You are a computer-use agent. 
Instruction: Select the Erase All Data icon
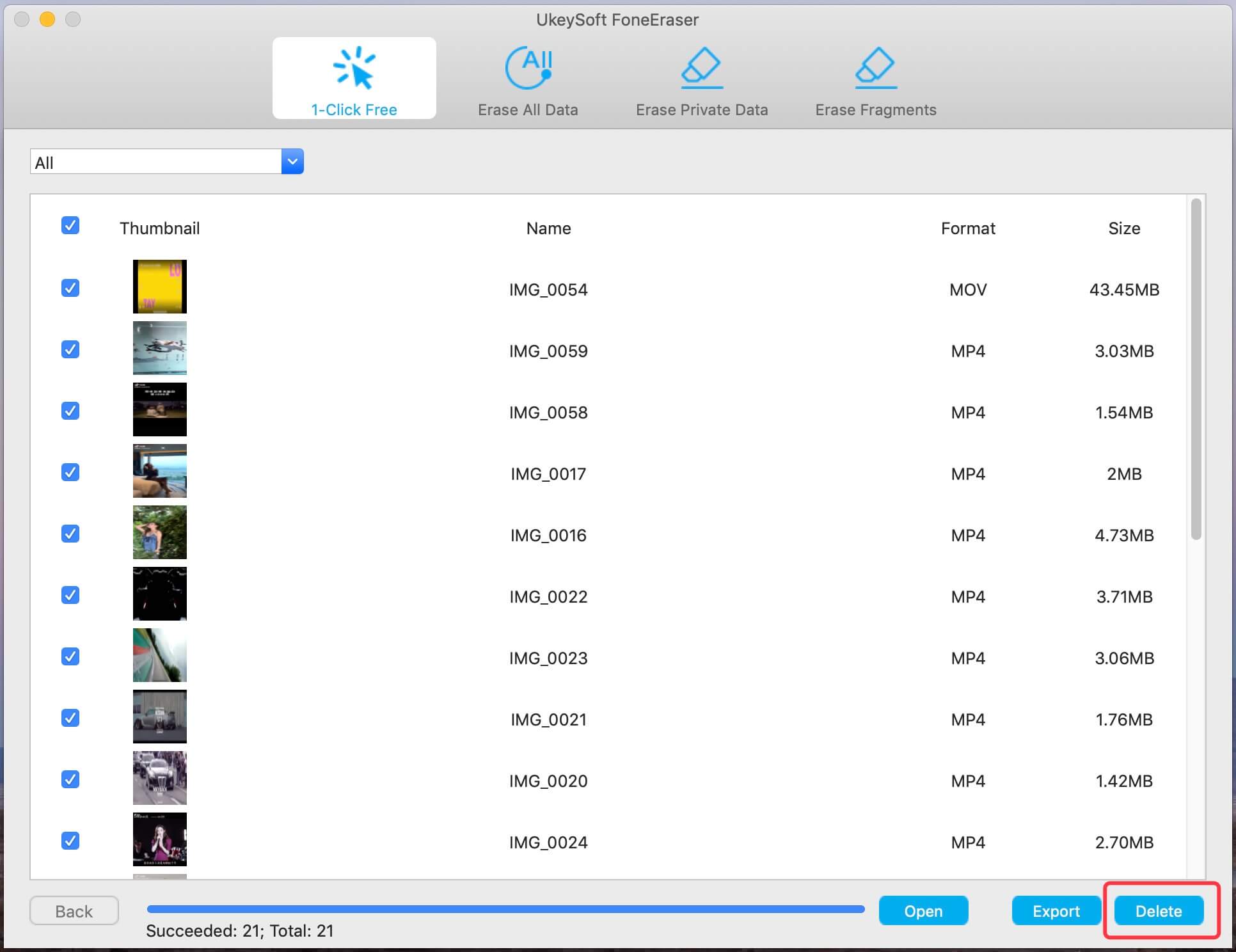528,68
